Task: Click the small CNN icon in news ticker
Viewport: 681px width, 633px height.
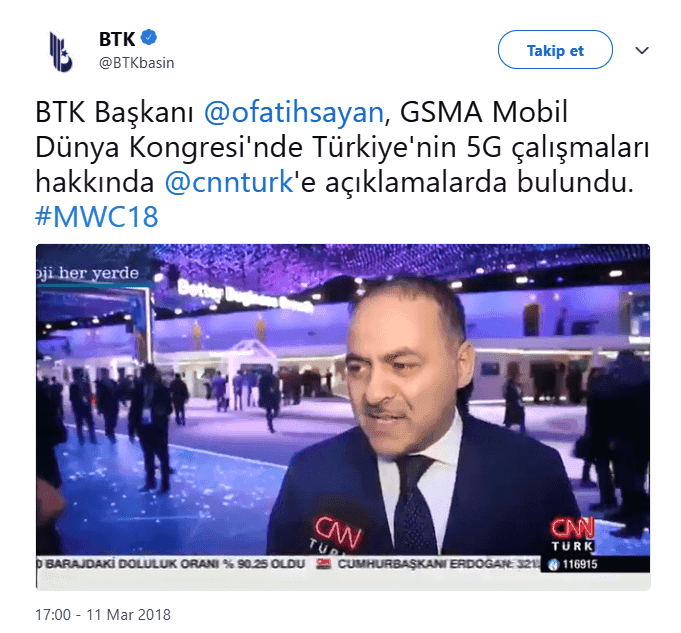Action: pyautogui.click(x=323, y=564)
